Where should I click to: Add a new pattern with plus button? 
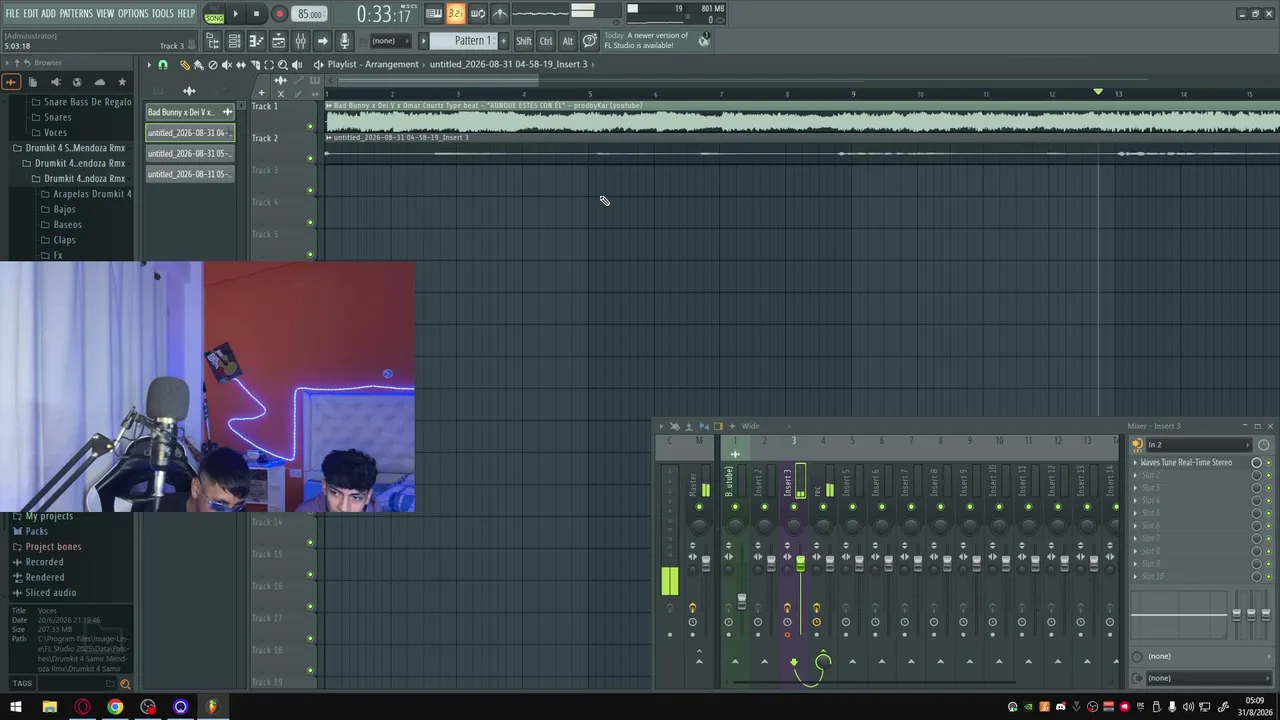pyautogui.click(x=503, y=41)
